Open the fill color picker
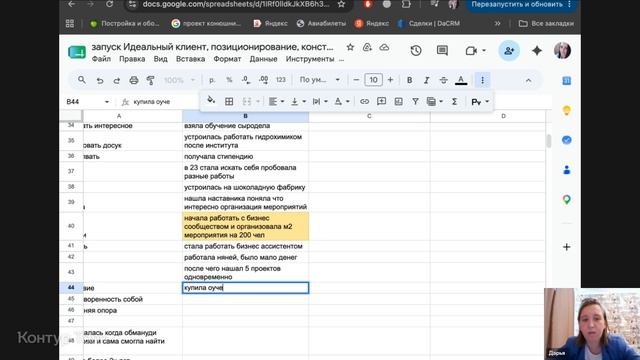This screenshot has width=640, height=360. click(211, 100)
